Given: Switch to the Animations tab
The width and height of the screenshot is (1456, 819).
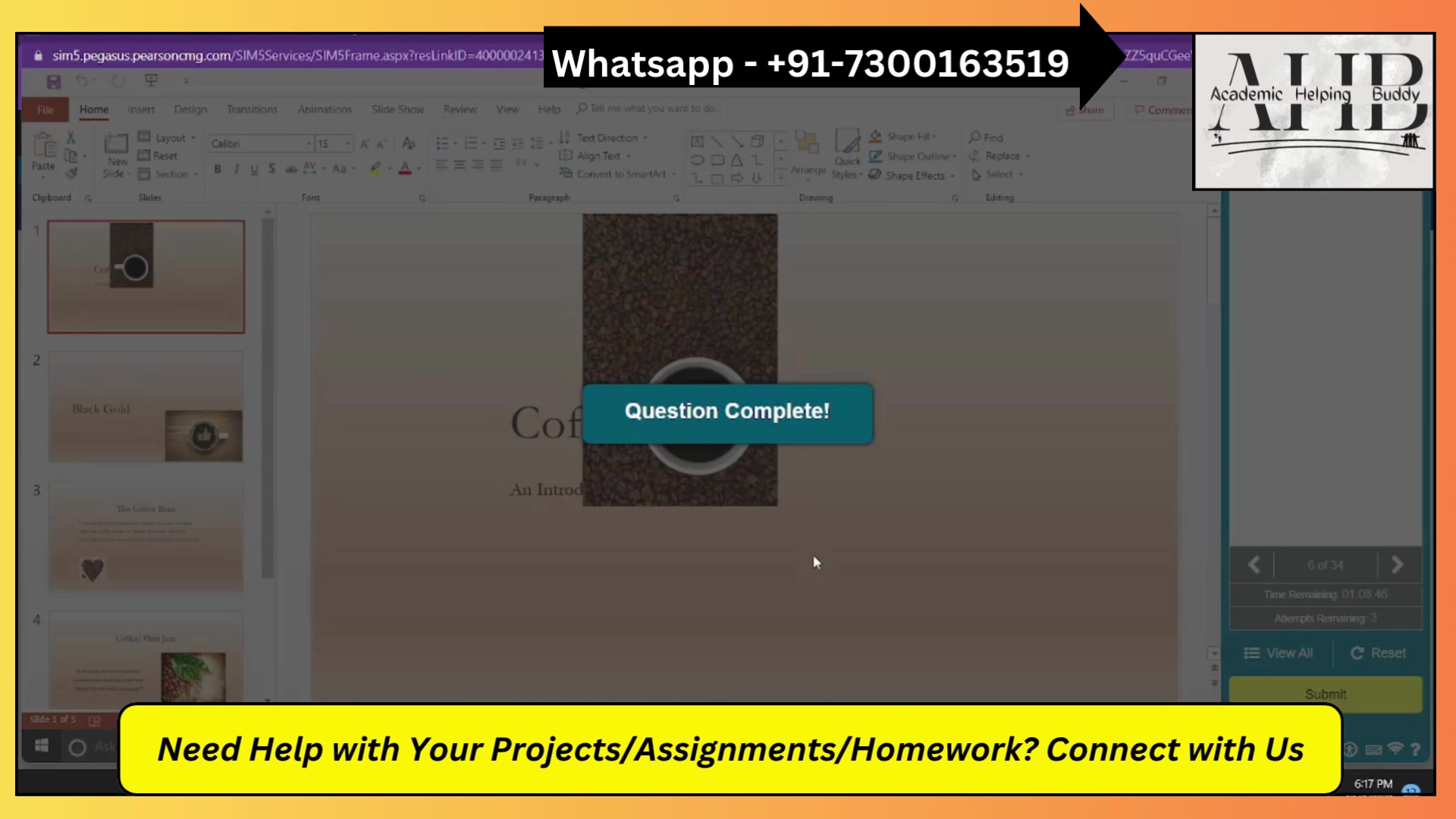Looking at the screenshot, I should pos(325,109).
